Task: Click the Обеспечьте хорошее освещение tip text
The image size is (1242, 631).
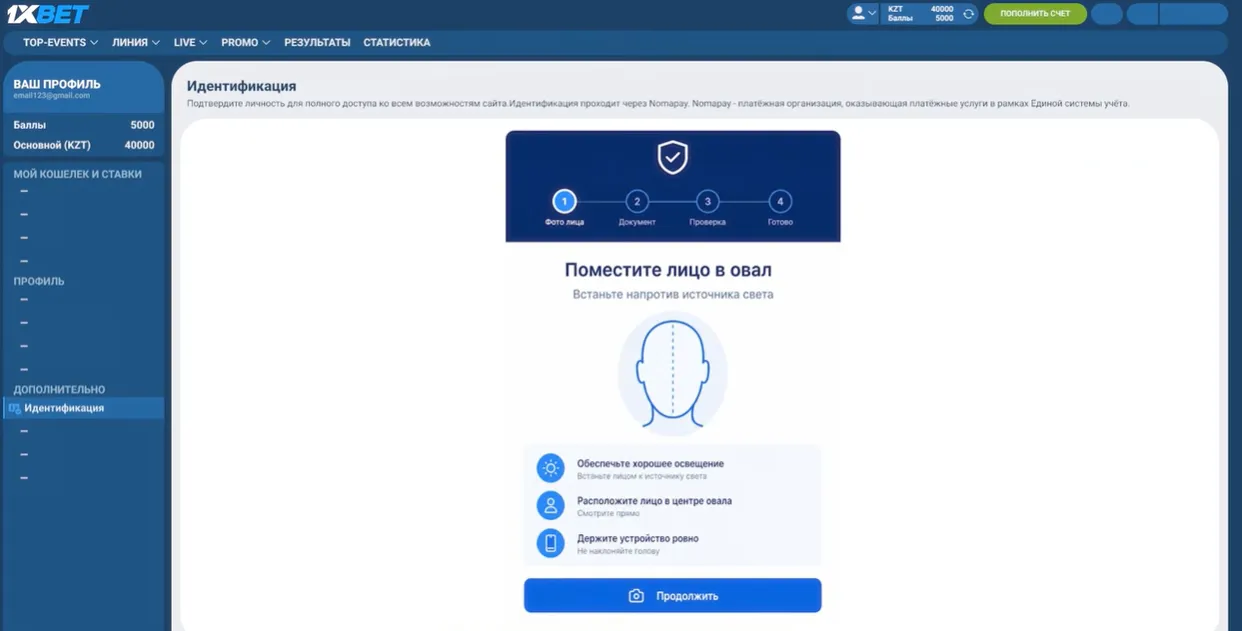Action: [x=650, y=464]
